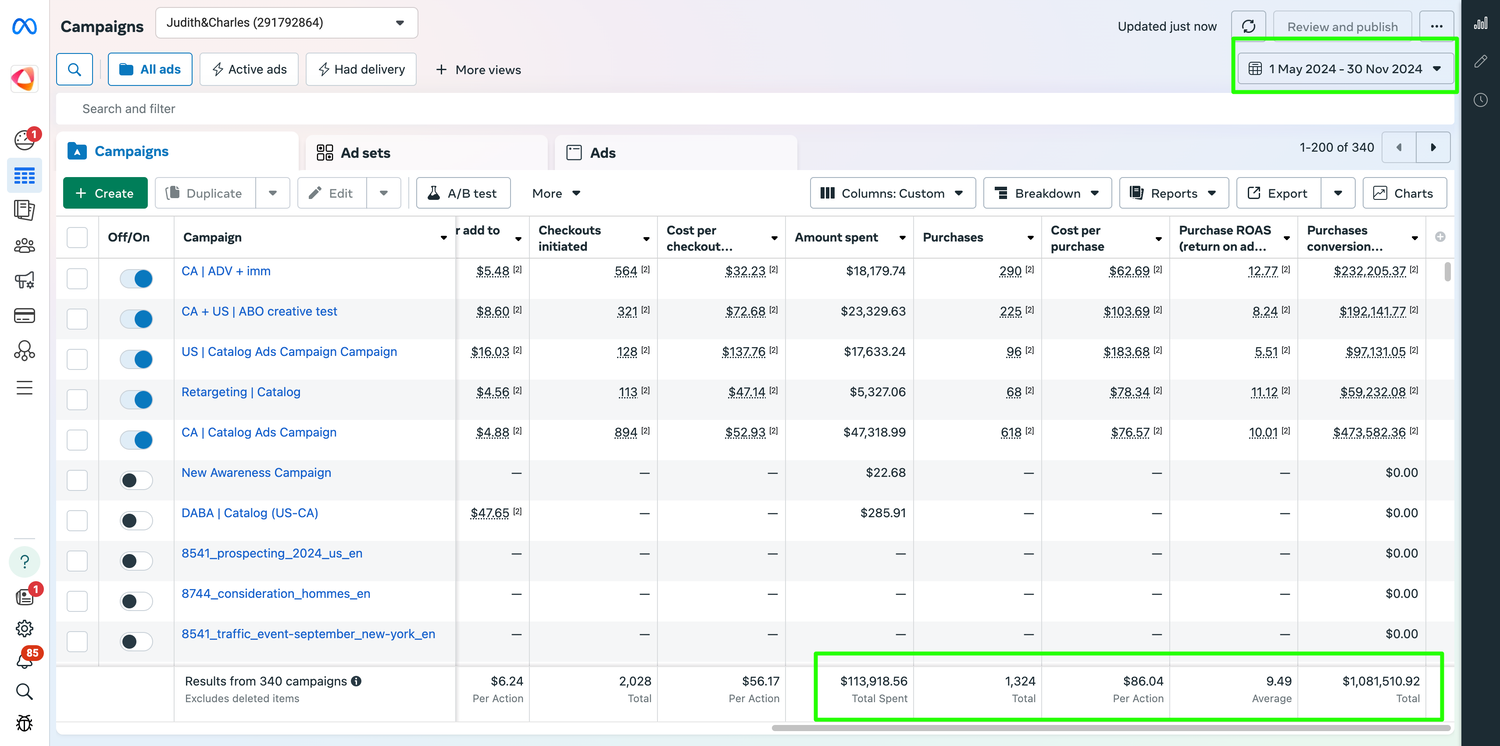Go to the next page arrow

[x=1433, y=147]
